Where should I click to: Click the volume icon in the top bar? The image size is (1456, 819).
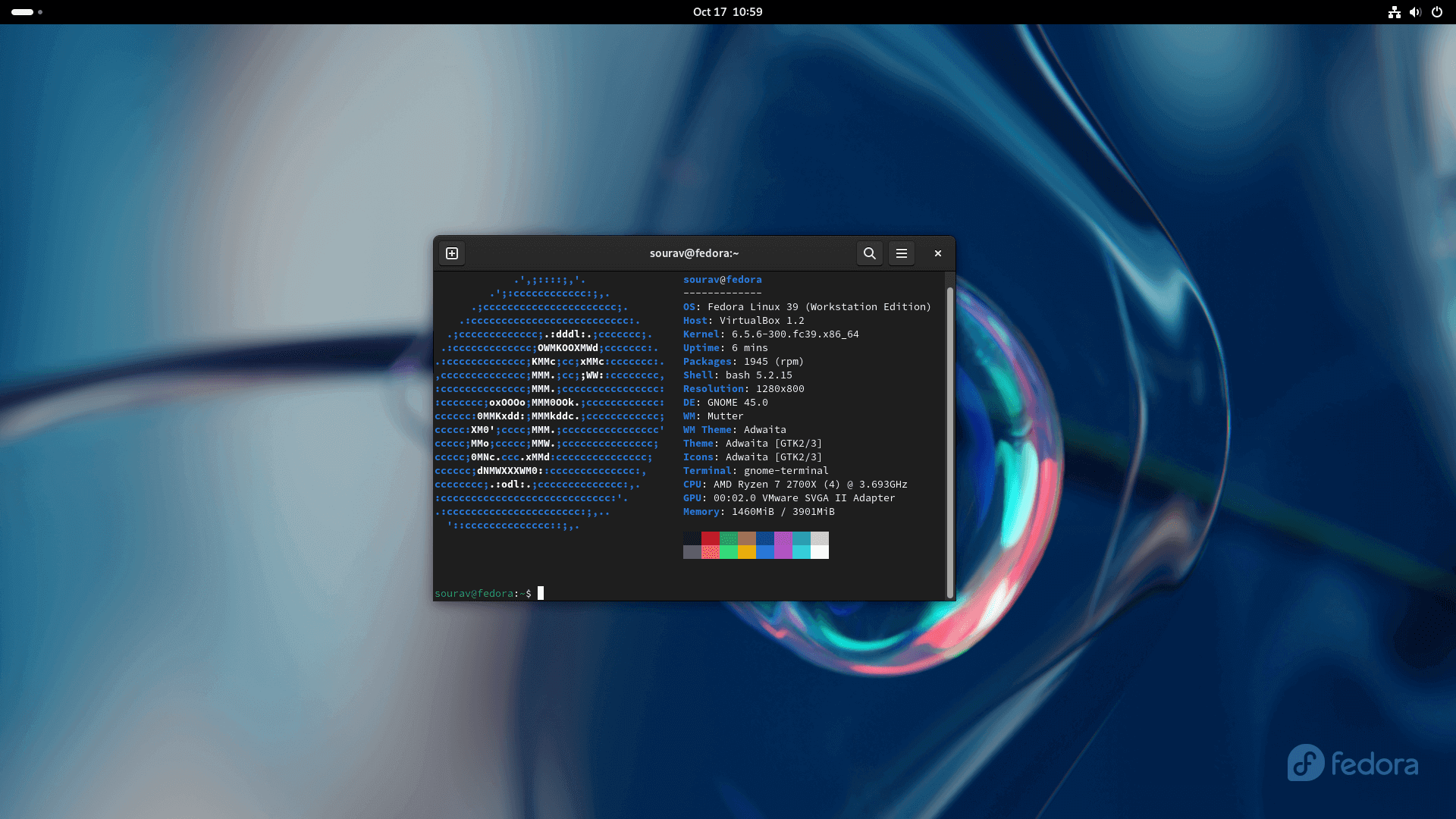1416,12
